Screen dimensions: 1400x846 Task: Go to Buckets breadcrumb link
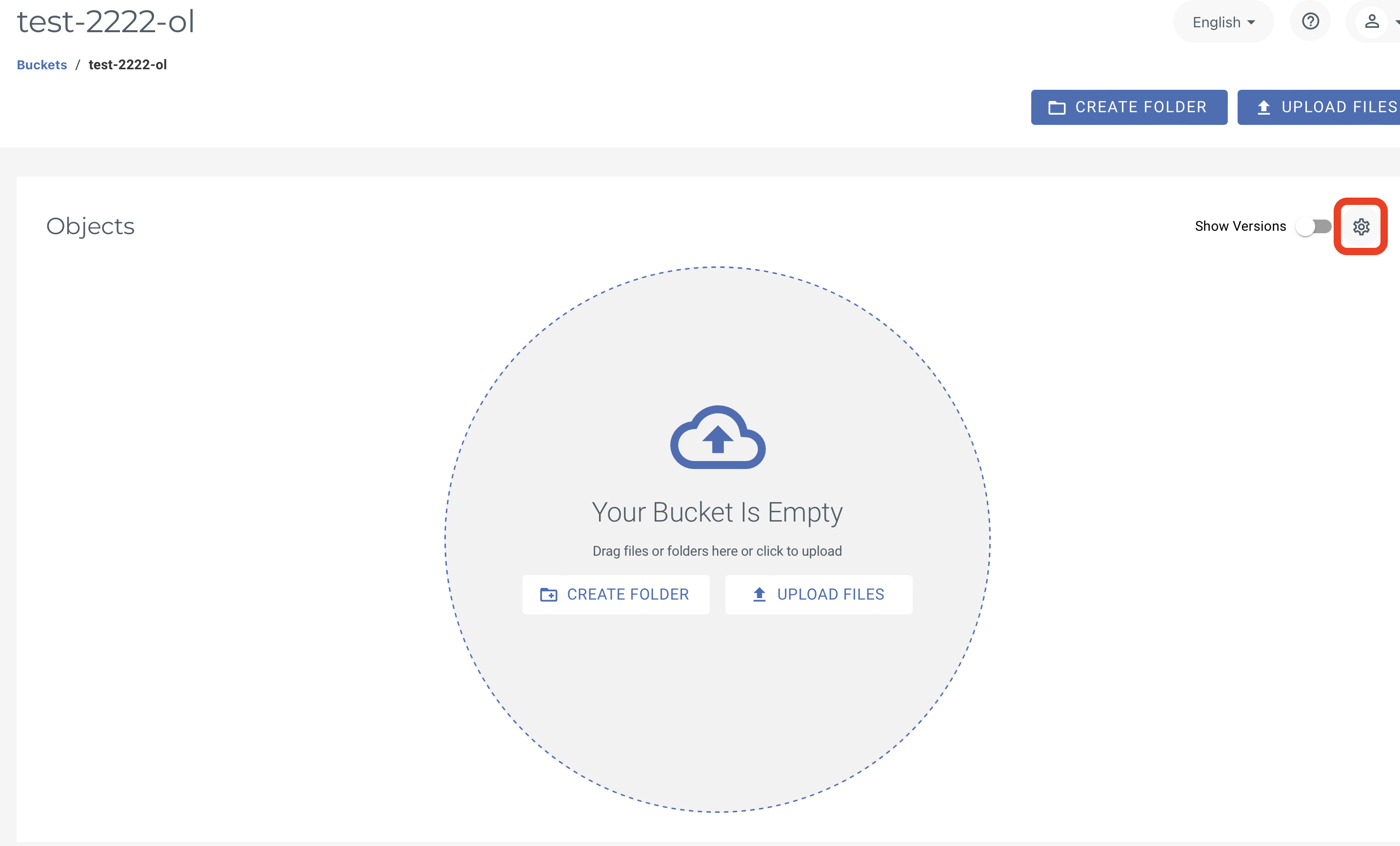tap(42, 65)
